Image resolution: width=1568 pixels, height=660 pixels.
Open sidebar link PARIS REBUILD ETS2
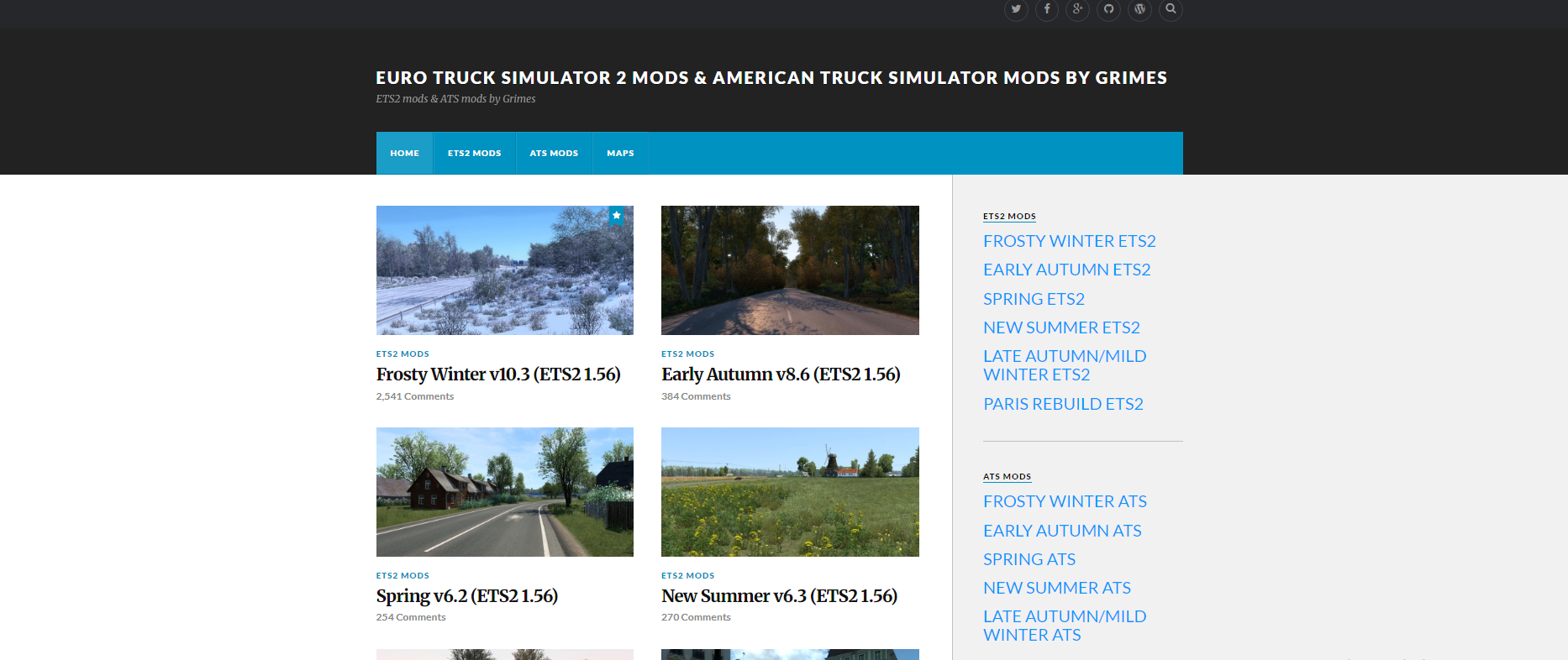click(x=1064, y=404)
